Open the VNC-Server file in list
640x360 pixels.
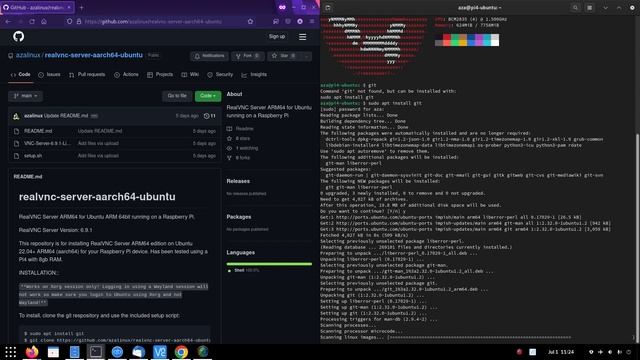(47, 143)
